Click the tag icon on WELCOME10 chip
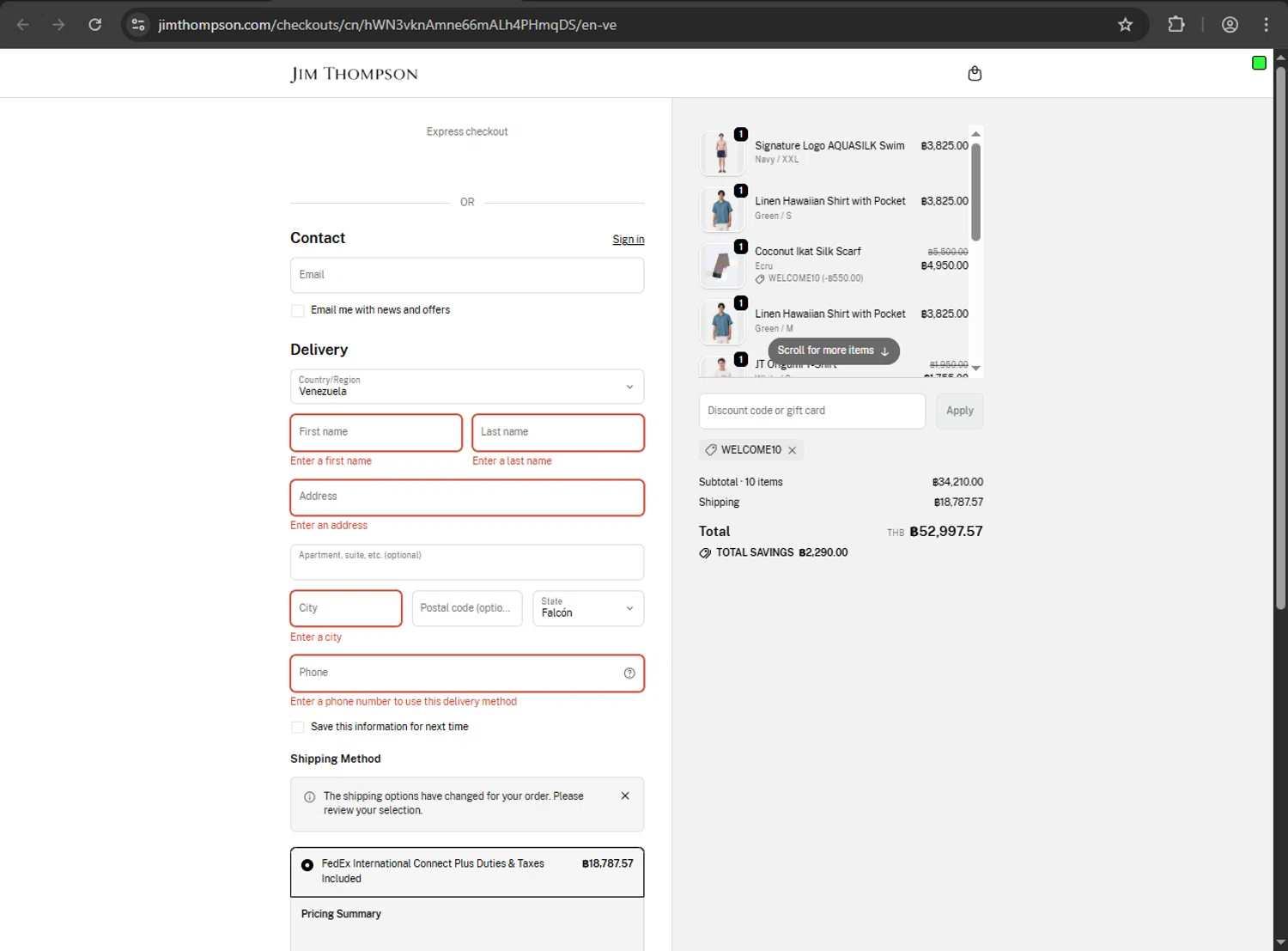Screen dimensions: 1288x951 pos(711,450)
